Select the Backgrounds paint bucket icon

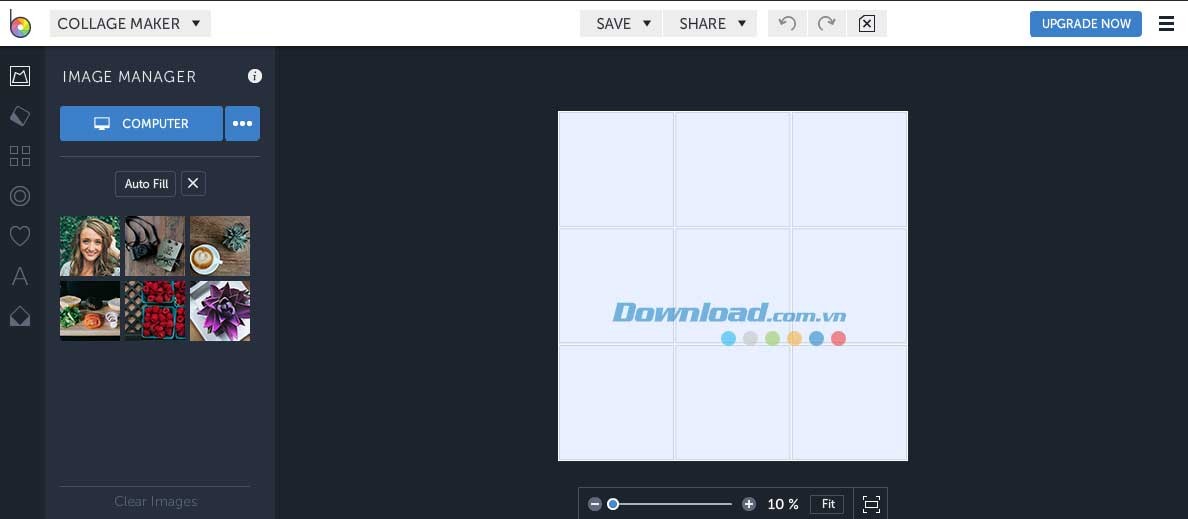[x=20, y=116]
